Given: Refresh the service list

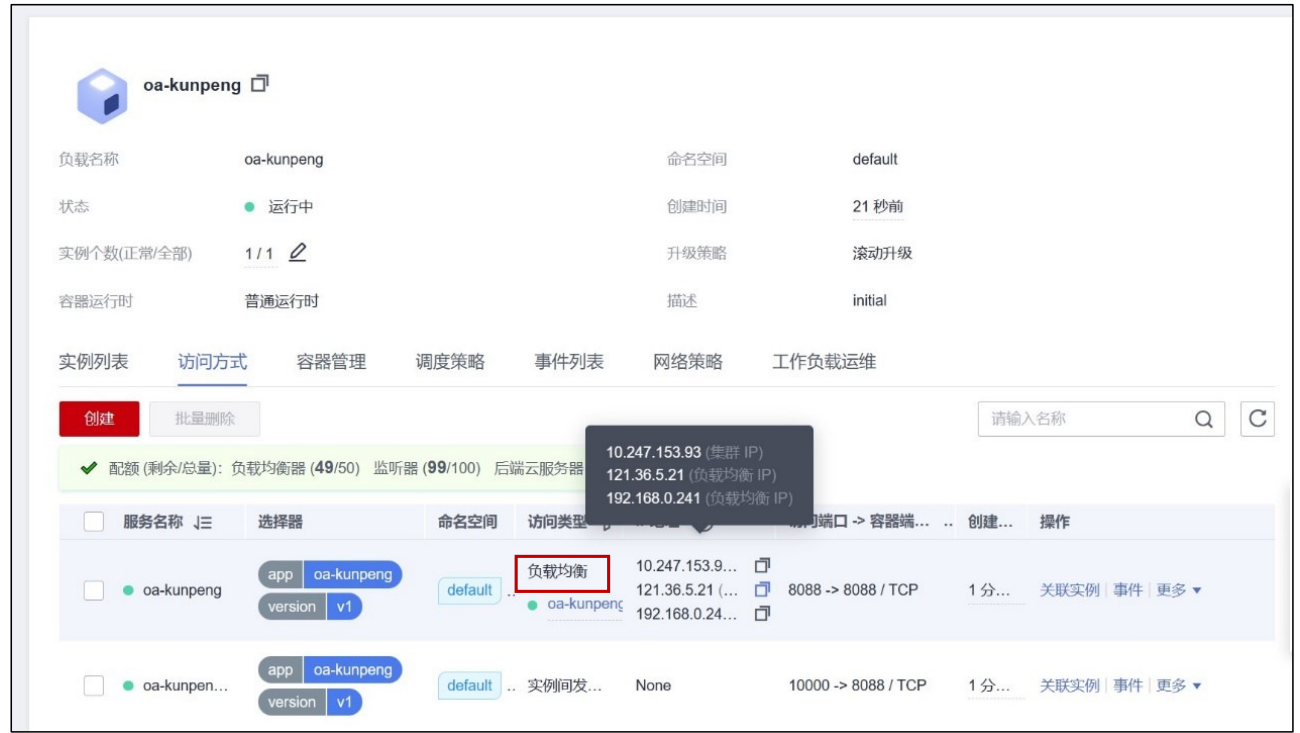Looking at the screenshot, I should 1257,419.
